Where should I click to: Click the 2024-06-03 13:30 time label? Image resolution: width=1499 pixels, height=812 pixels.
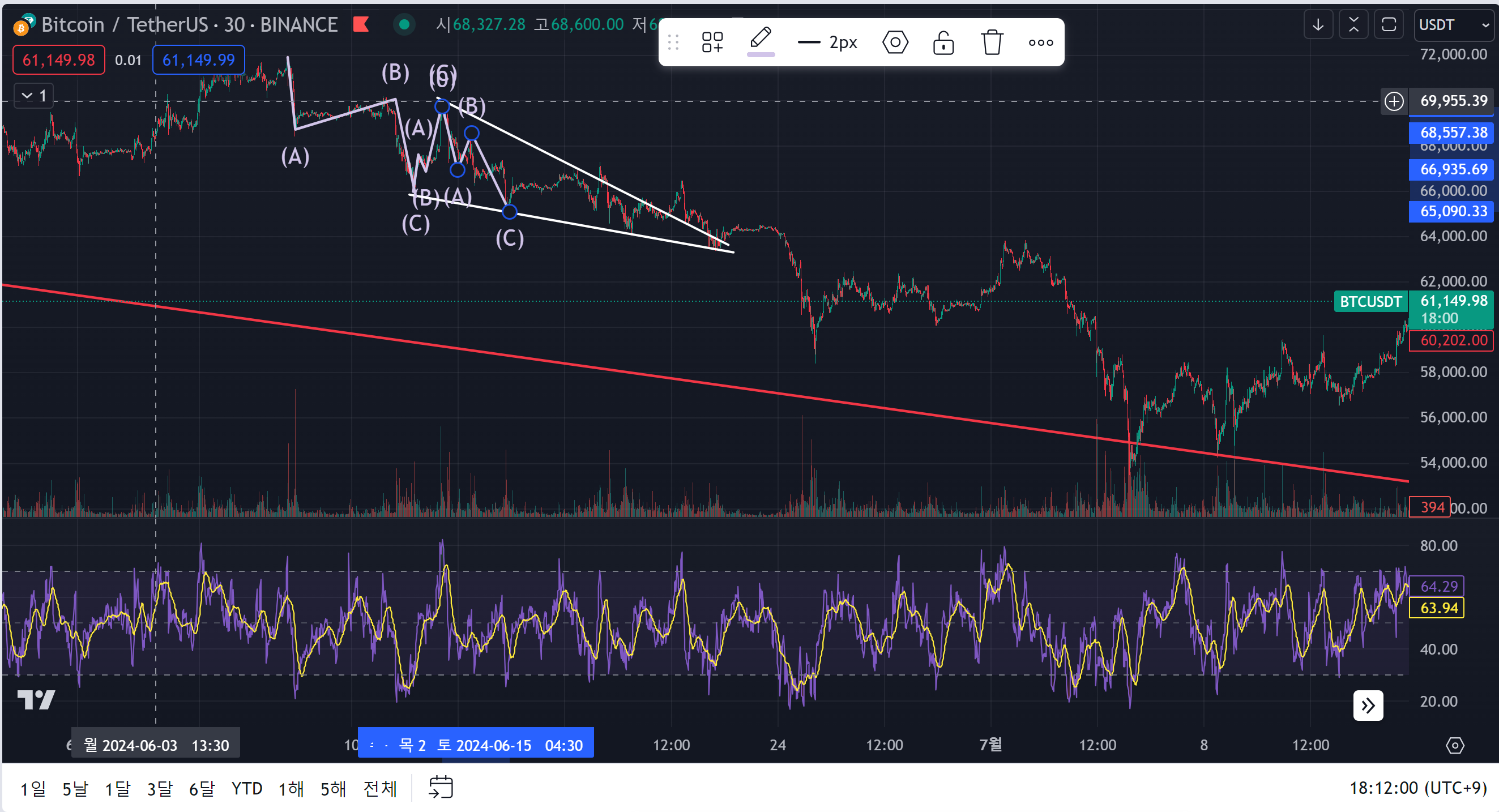point(156,745)
